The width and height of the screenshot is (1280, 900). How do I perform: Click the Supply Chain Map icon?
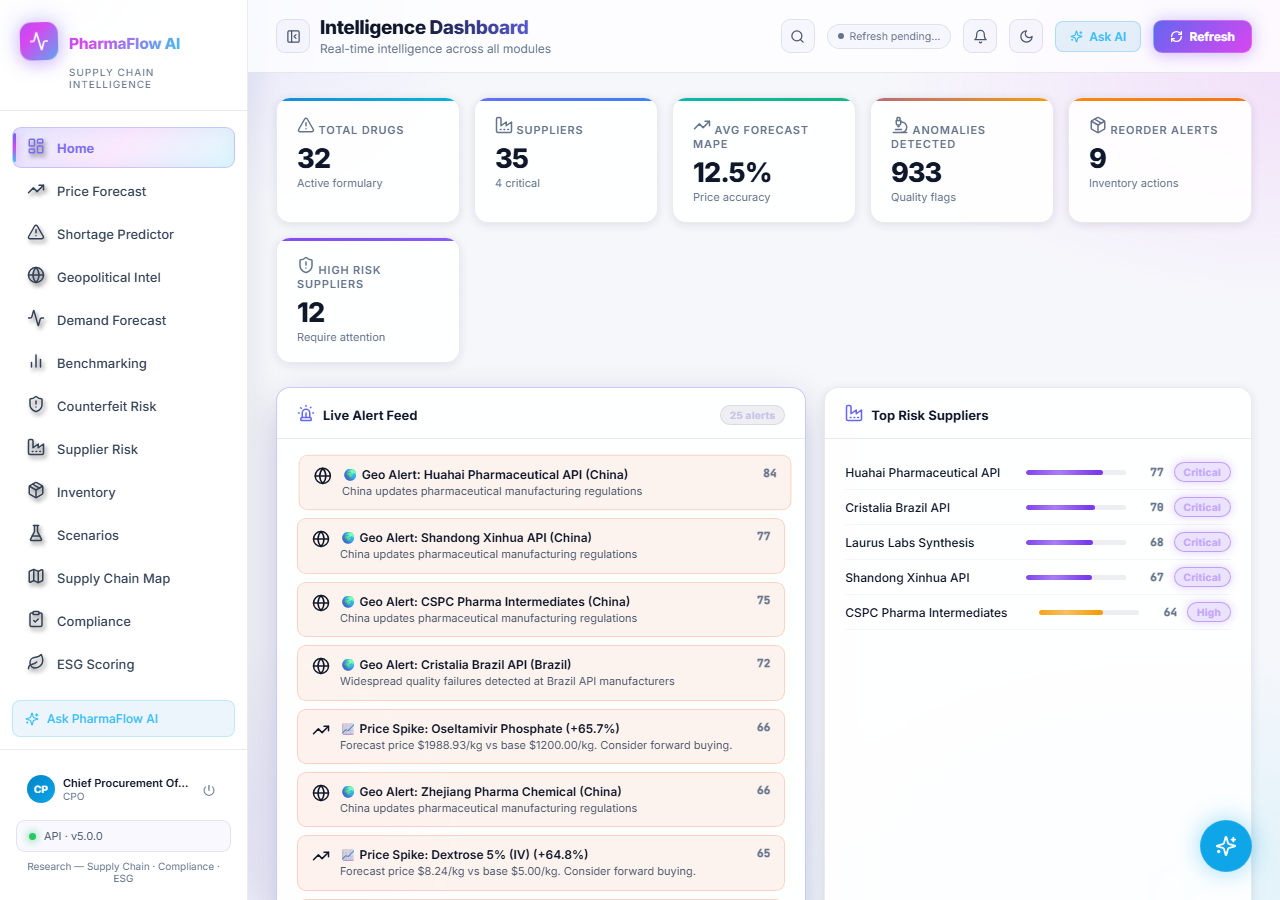point(36,577)
